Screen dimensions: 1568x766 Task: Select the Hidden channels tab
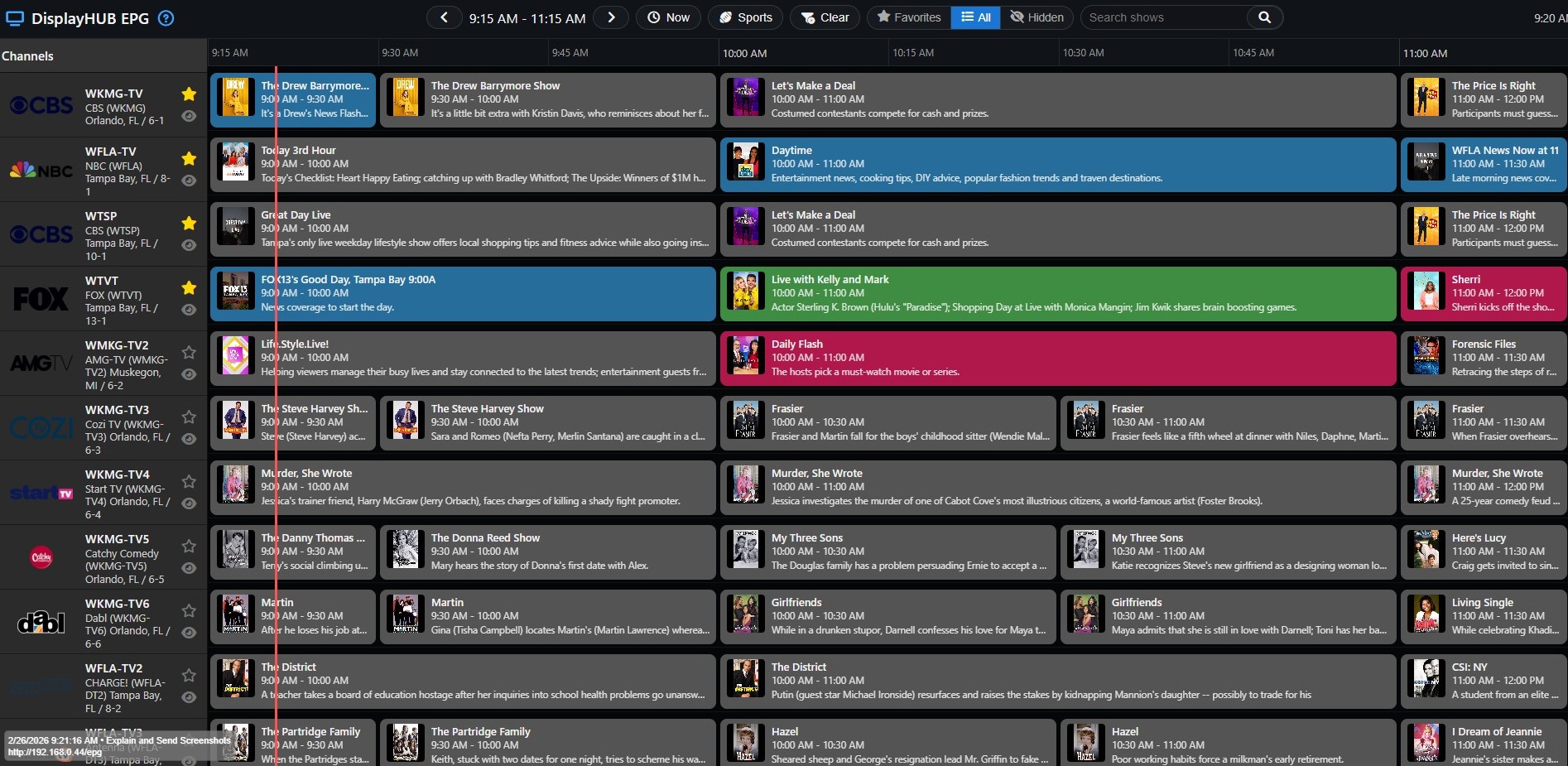1037,17
